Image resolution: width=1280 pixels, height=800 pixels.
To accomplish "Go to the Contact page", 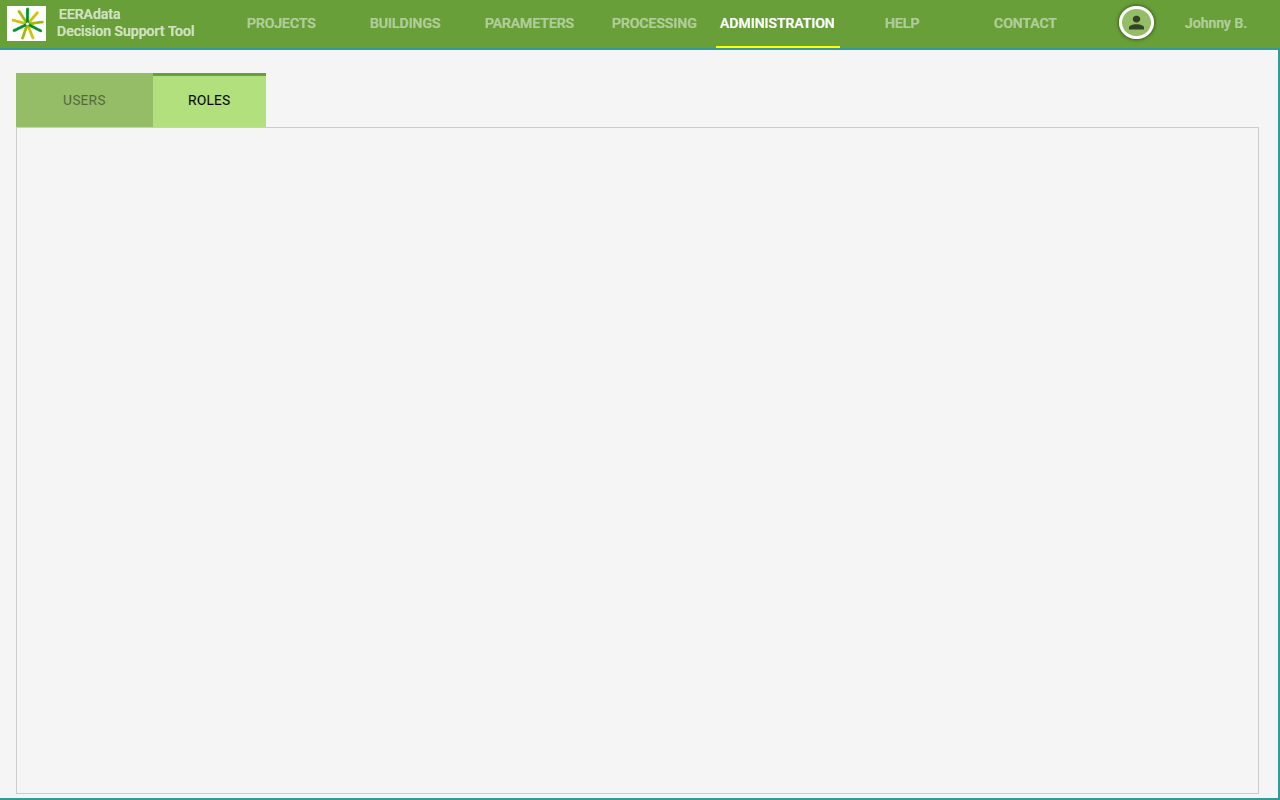I will click(1025, 23).
